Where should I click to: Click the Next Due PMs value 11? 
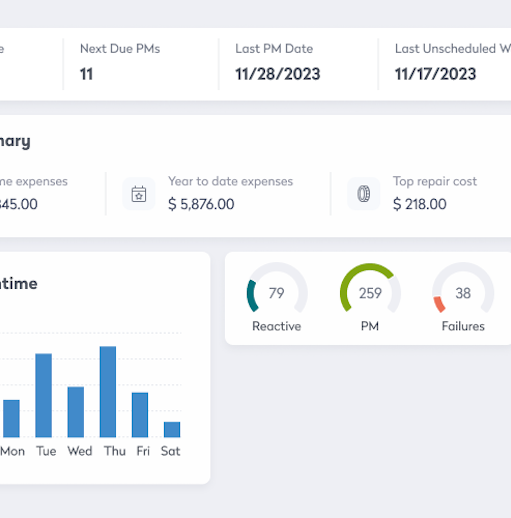tap(86, 74)
